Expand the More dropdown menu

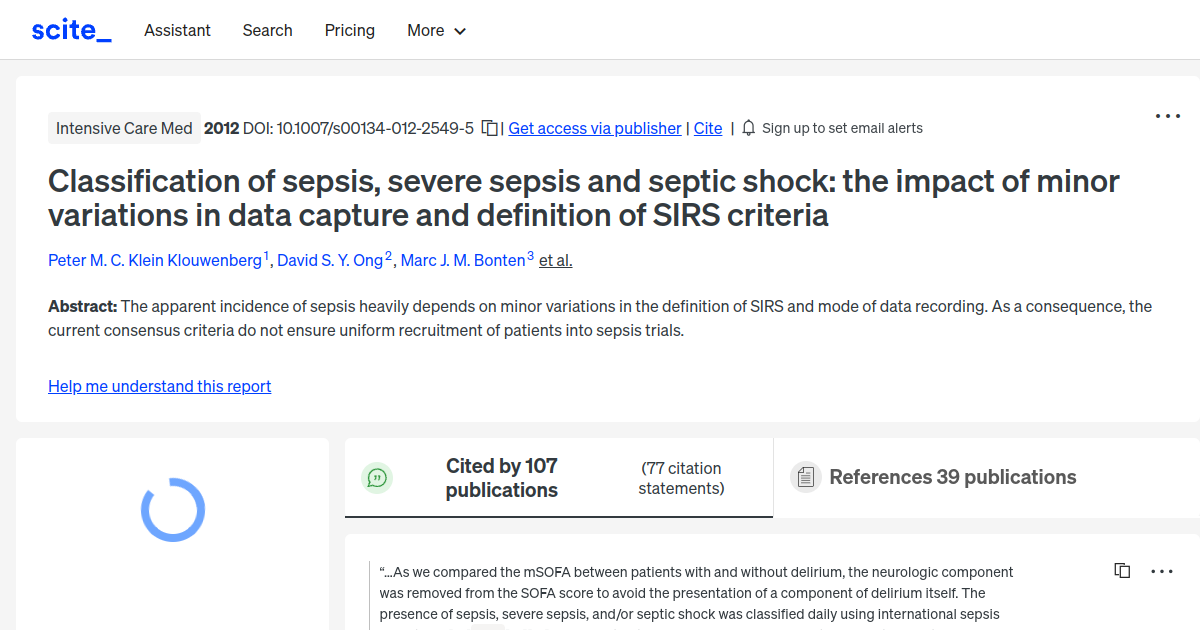[437, 30]
